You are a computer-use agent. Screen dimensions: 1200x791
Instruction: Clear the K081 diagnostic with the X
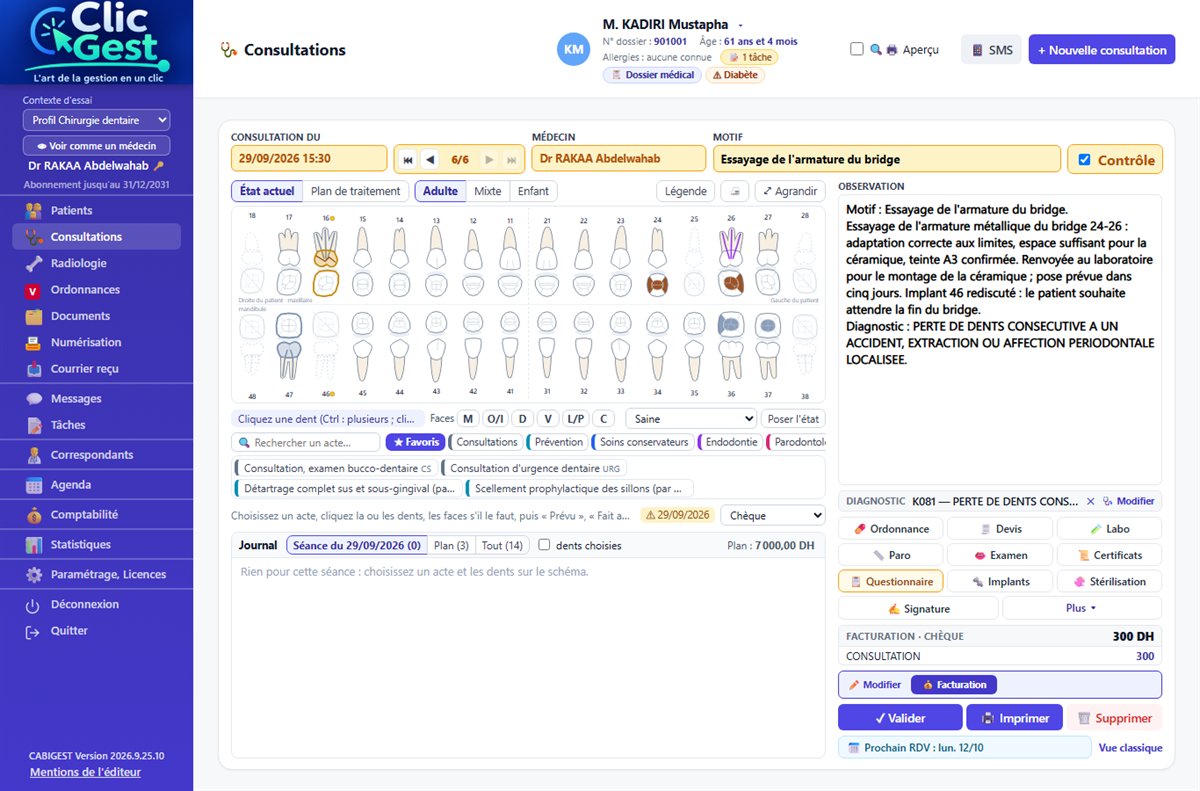[x=1091, y=501]
